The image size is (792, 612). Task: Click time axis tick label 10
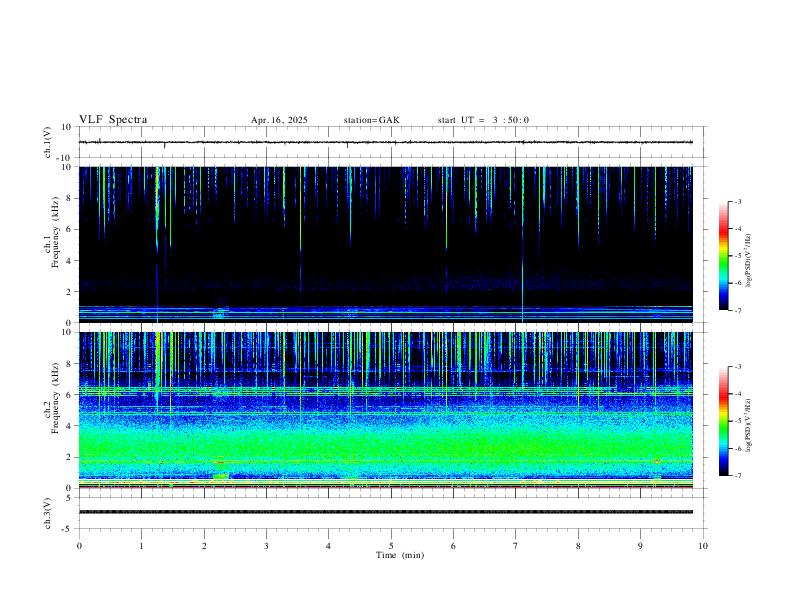[703, 546]
